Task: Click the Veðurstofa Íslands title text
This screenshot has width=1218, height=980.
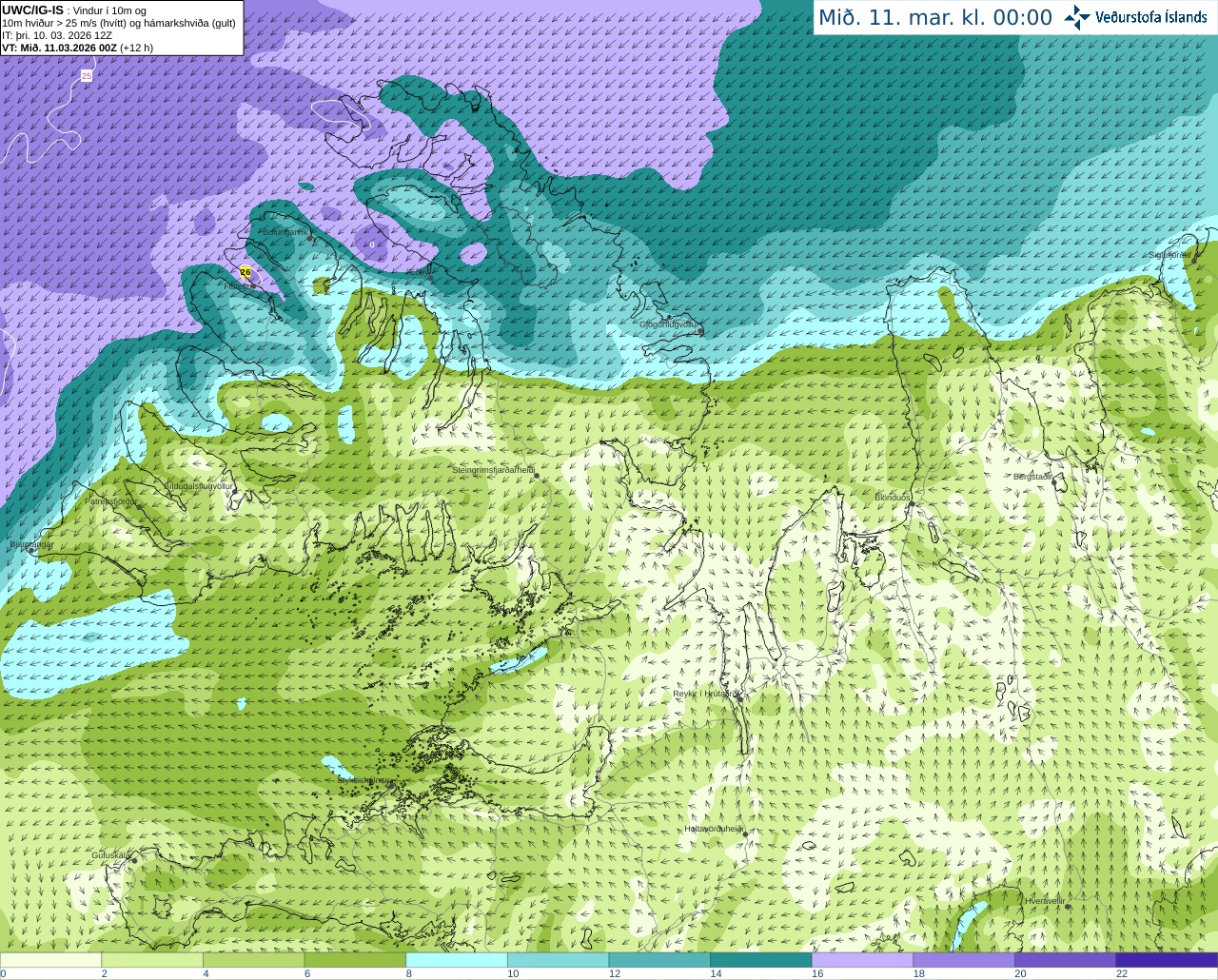Action: tap(1150, 17)
